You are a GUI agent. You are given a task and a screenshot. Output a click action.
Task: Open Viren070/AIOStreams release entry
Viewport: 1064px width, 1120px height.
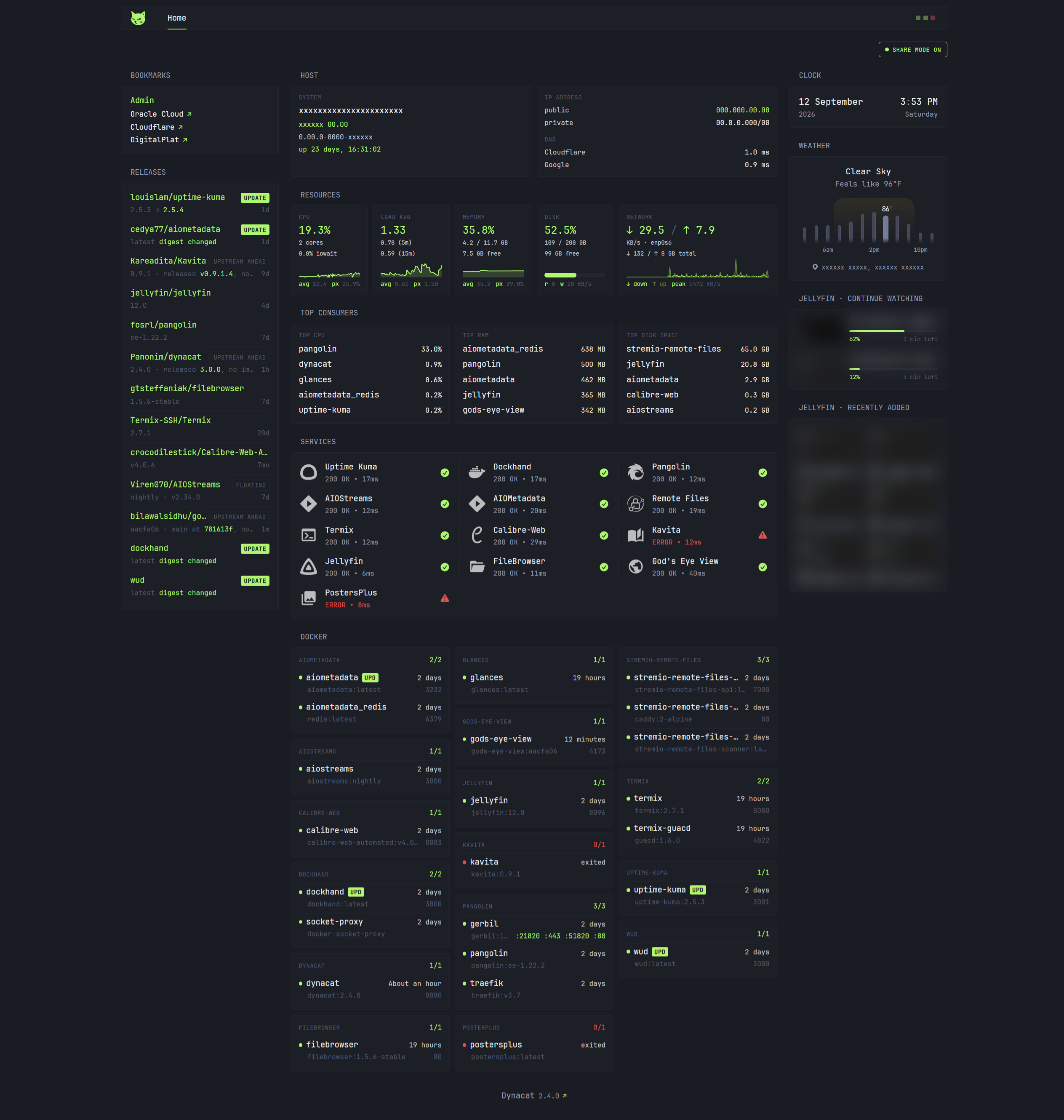point(175,484)
